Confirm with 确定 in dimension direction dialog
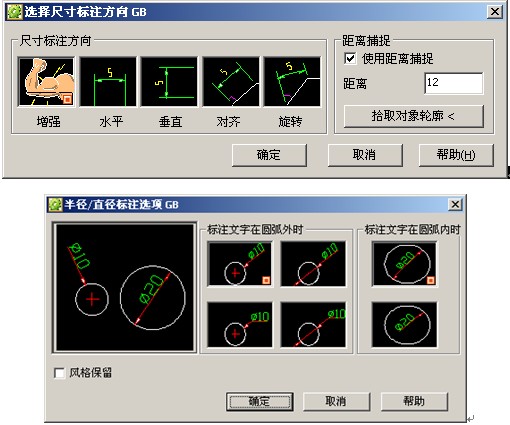Viewport: 510px width, 425px height. click(x=269, y=155)
